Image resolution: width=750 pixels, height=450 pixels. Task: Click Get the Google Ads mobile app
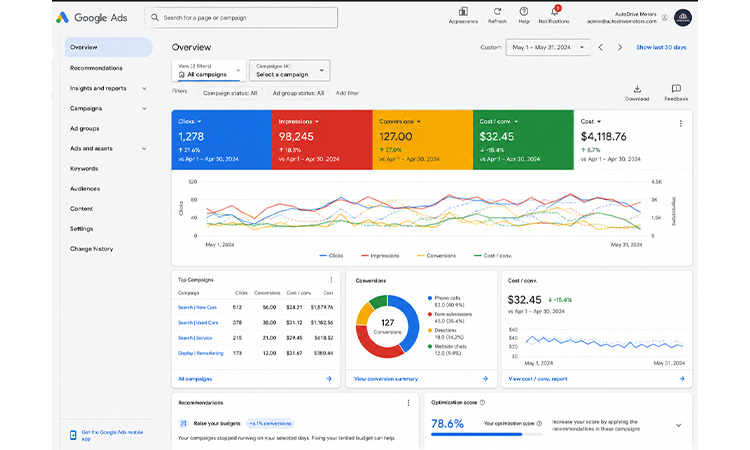click(112, 435)
